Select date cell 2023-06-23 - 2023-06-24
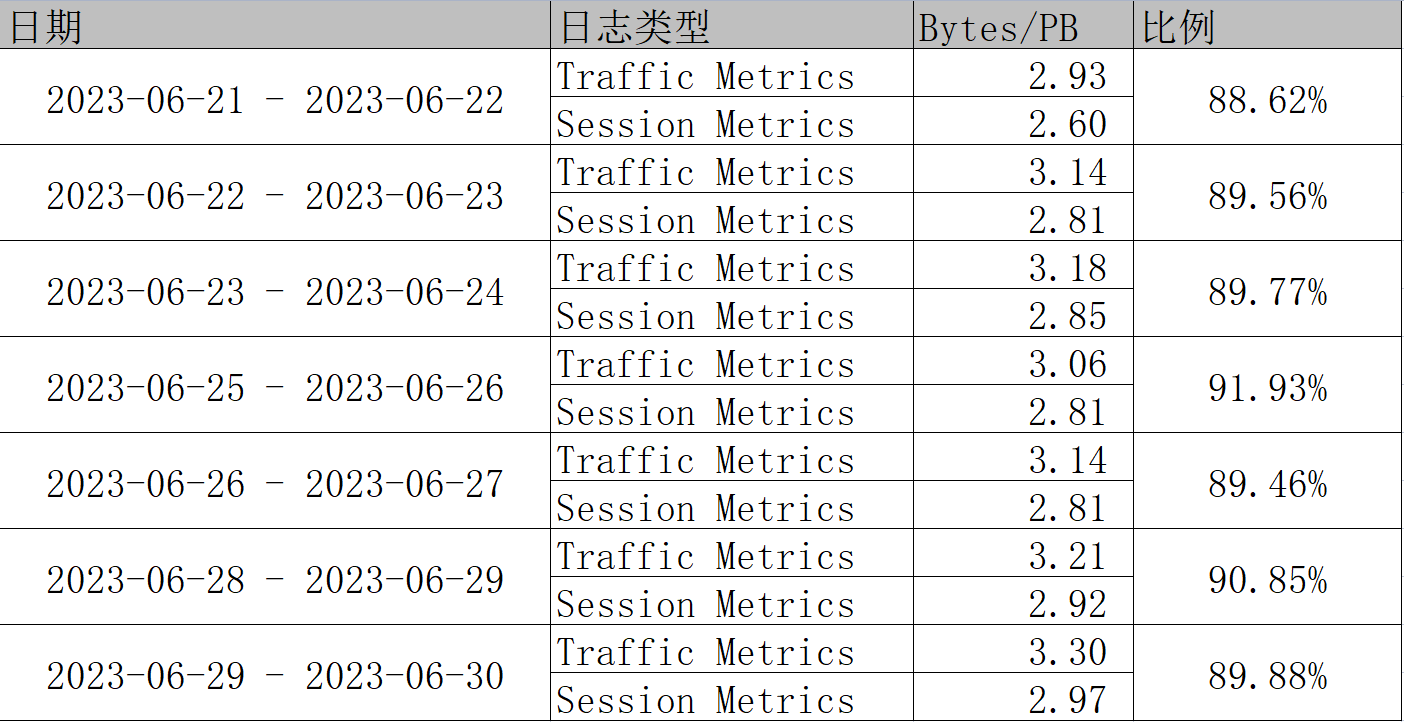This screenshot has height=722, width=1404. [275, 292]
